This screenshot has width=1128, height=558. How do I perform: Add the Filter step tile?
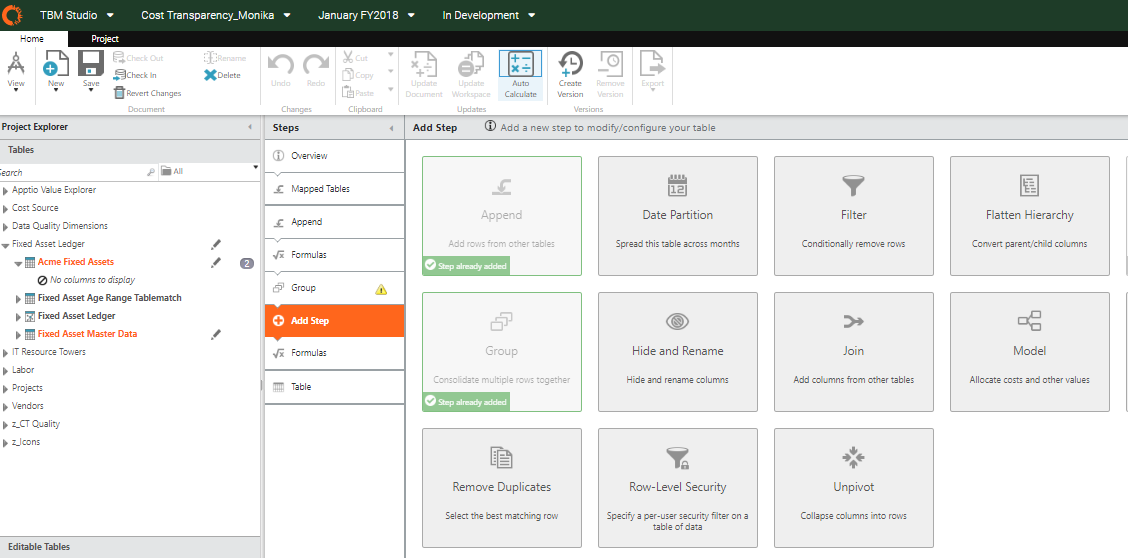coord(854,216)
